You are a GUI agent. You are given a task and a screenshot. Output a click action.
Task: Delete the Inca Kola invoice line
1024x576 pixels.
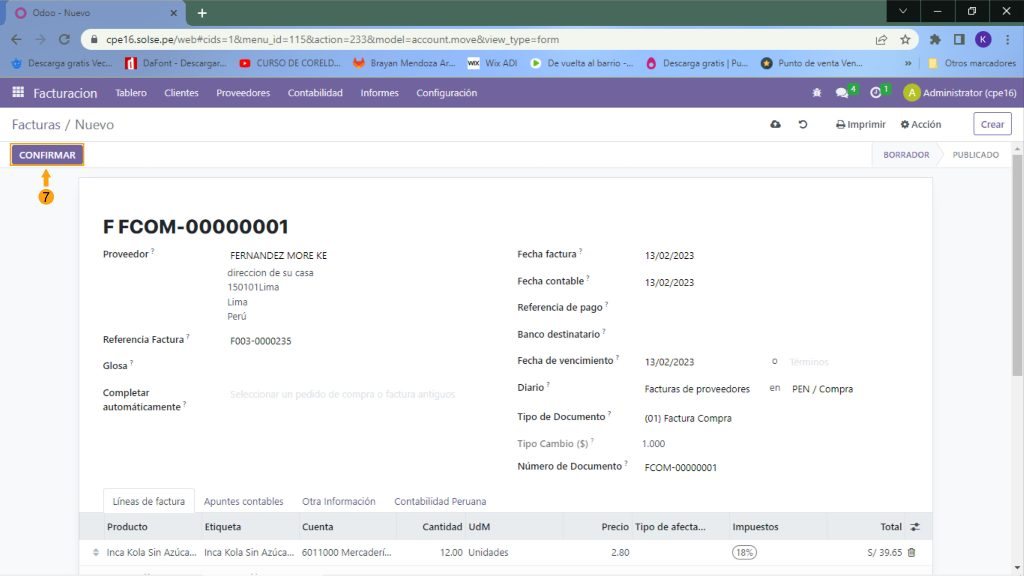click(911, 552)
